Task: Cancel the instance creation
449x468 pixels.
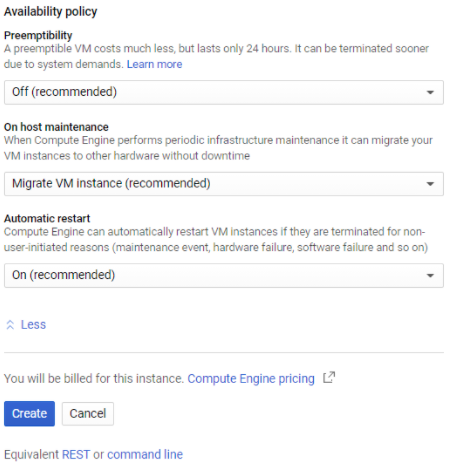Action: (x=88, y=414)
